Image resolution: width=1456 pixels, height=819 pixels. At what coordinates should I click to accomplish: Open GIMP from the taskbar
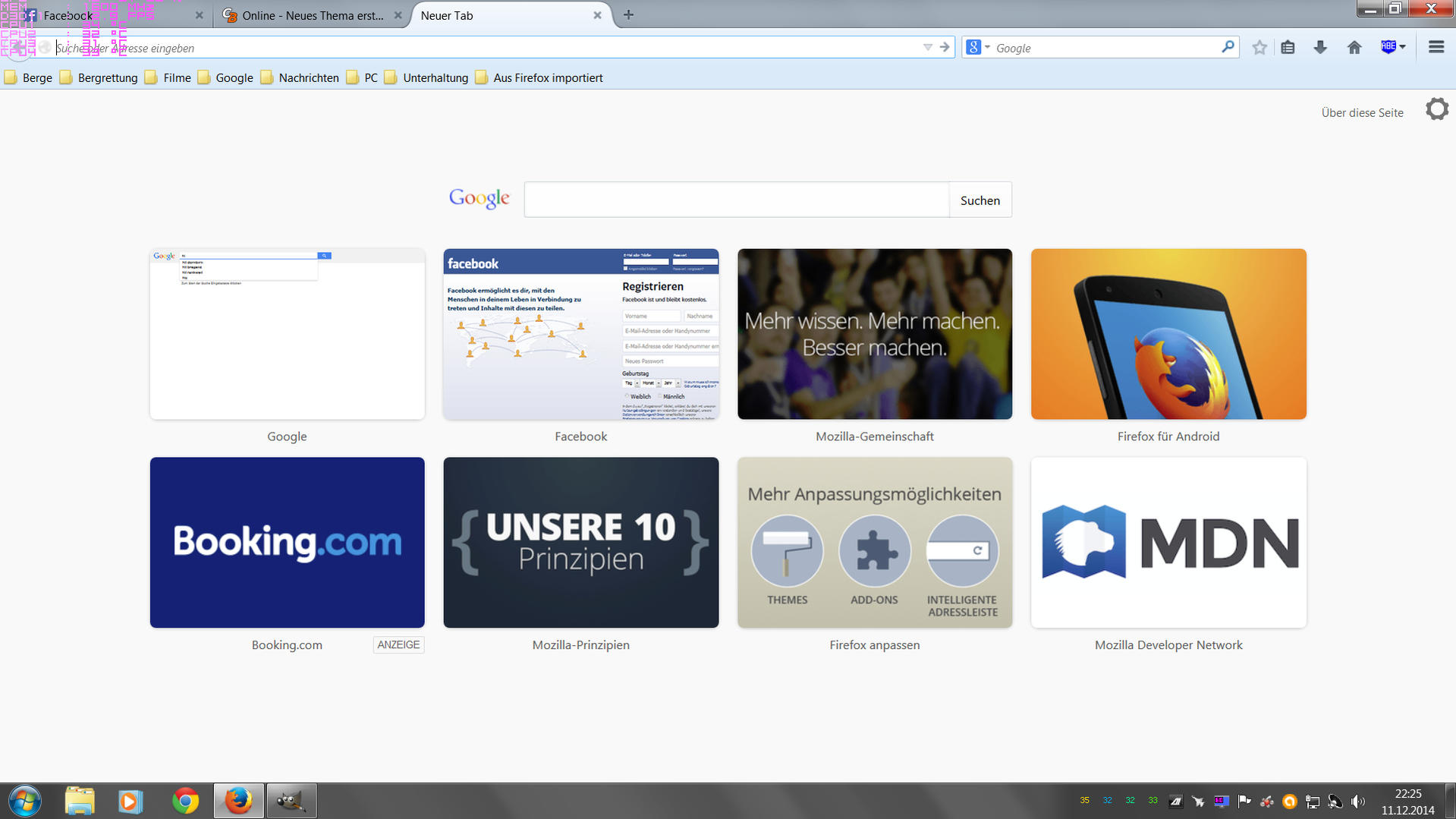pyautogui.click(x=291, y=801)
